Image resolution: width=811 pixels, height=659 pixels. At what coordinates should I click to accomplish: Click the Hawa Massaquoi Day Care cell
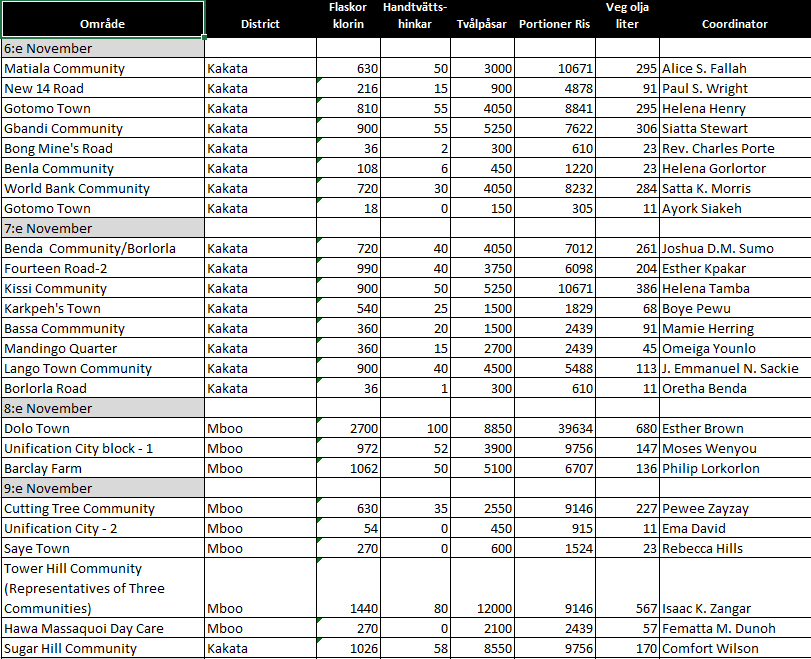point(102,628)
